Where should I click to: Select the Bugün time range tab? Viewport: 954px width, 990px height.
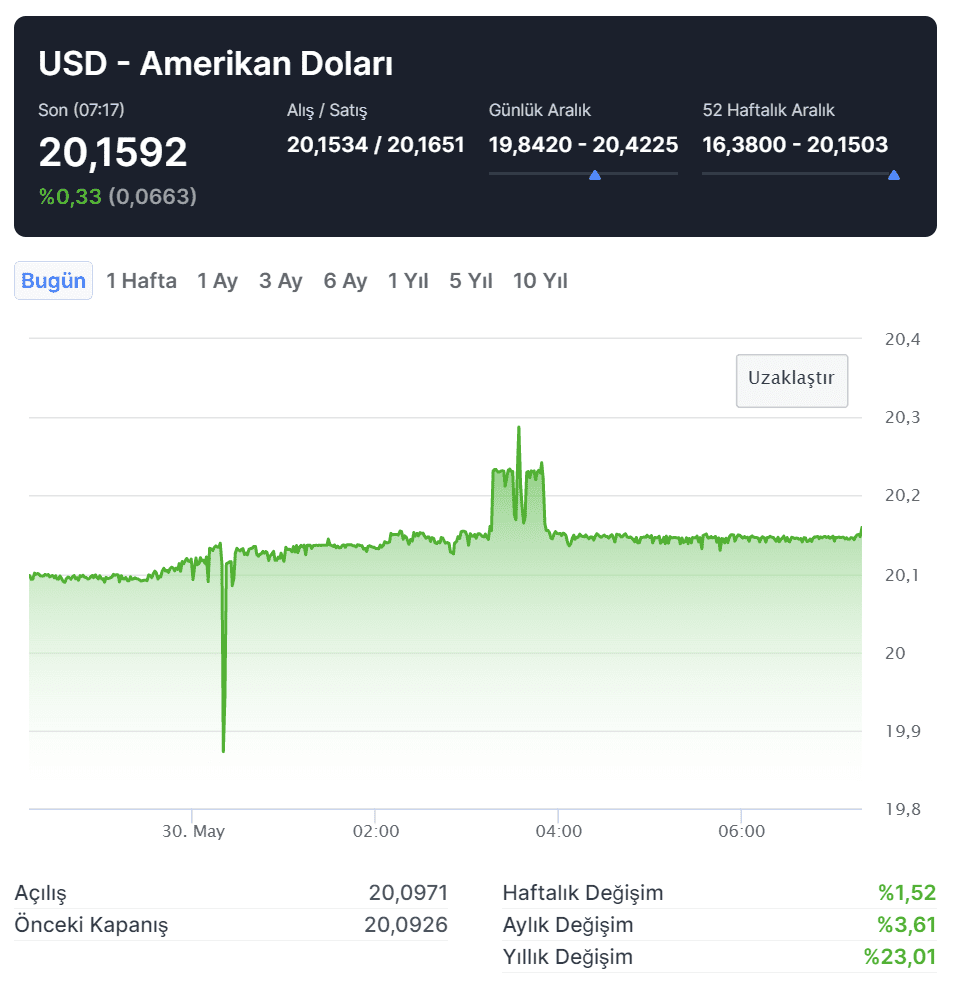(53, 281)
